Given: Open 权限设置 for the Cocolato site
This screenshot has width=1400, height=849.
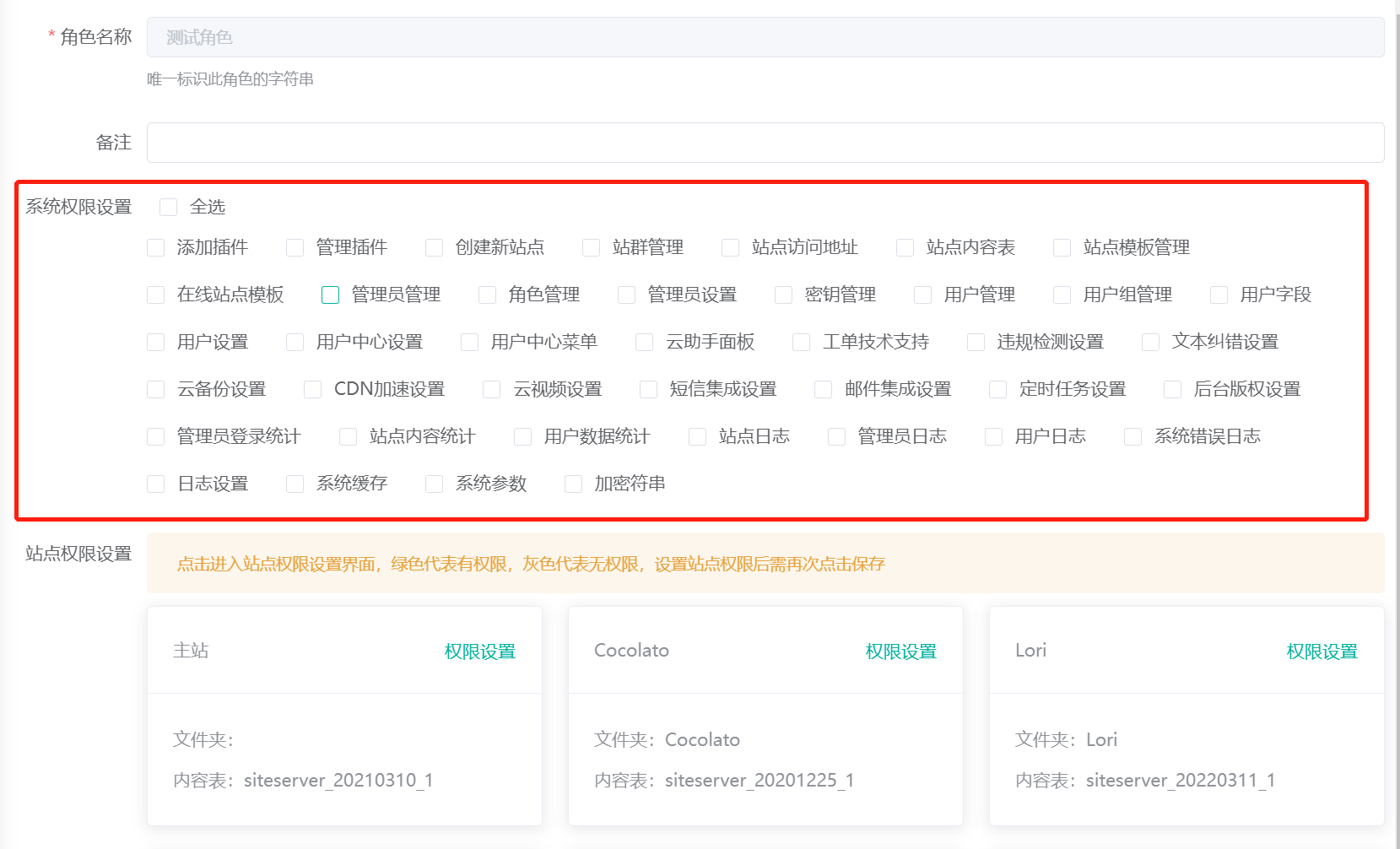Looking at the screenshot, I should pyautogui.click(x=900, y=652).
